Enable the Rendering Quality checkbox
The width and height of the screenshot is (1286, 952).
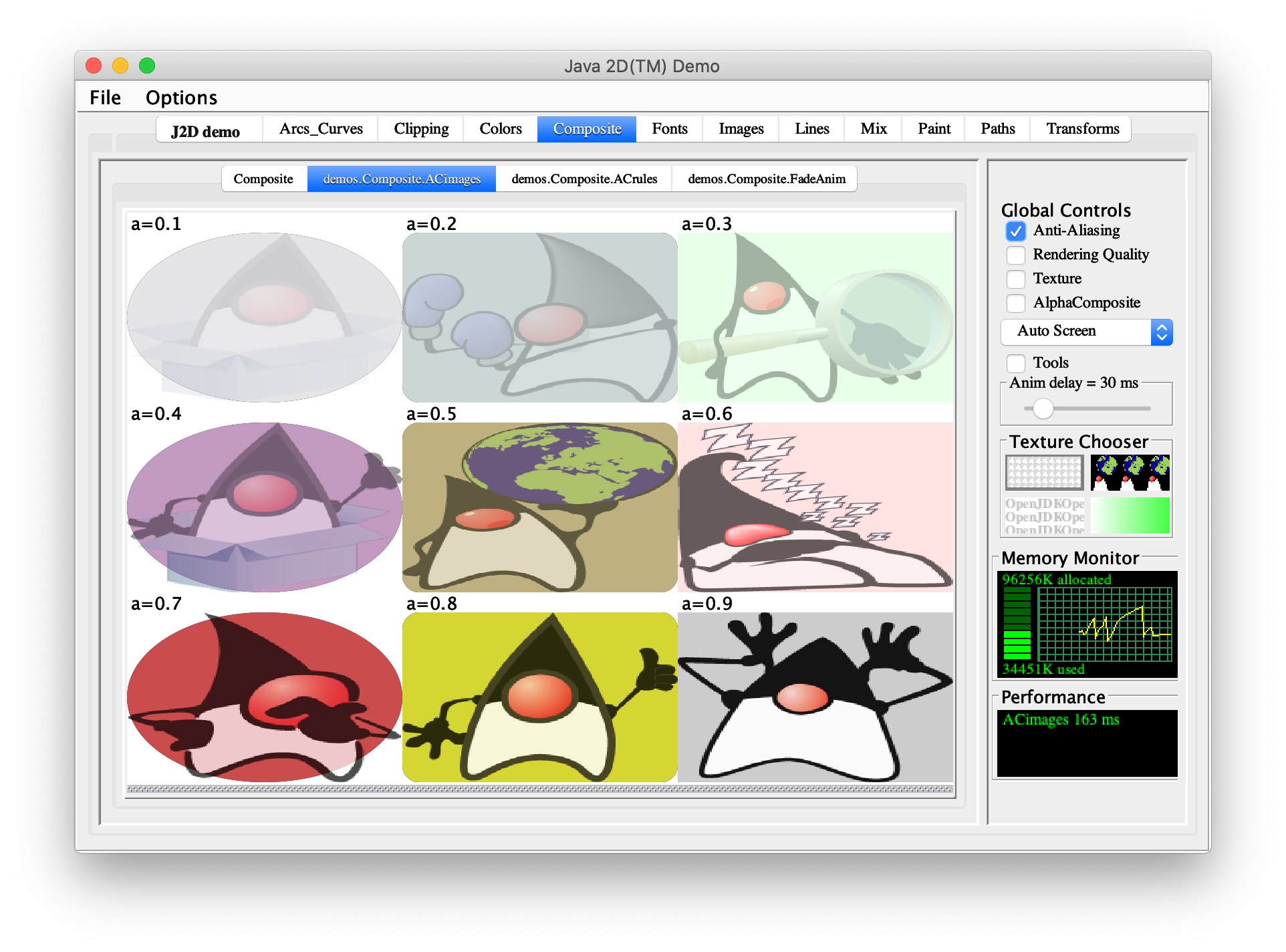[x=1015, y=255]
